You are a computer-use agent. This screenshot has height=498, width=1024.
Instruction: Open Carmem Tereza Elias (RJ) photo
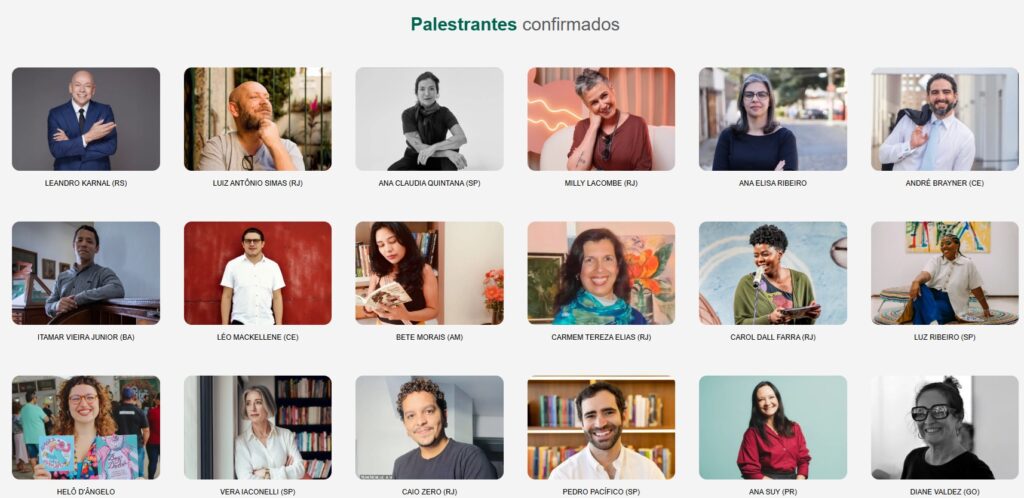(601, 273)
